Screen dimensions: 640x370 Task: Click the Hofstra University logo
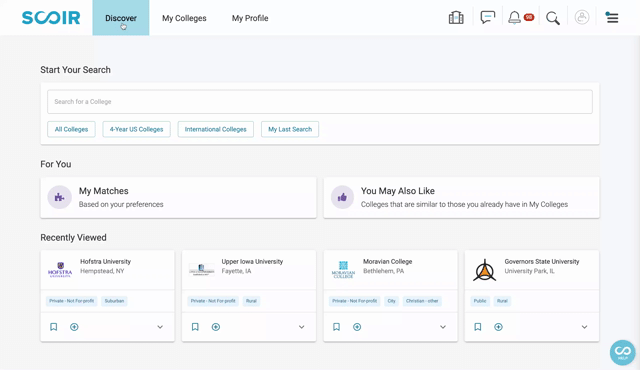(x=60, y=270)
